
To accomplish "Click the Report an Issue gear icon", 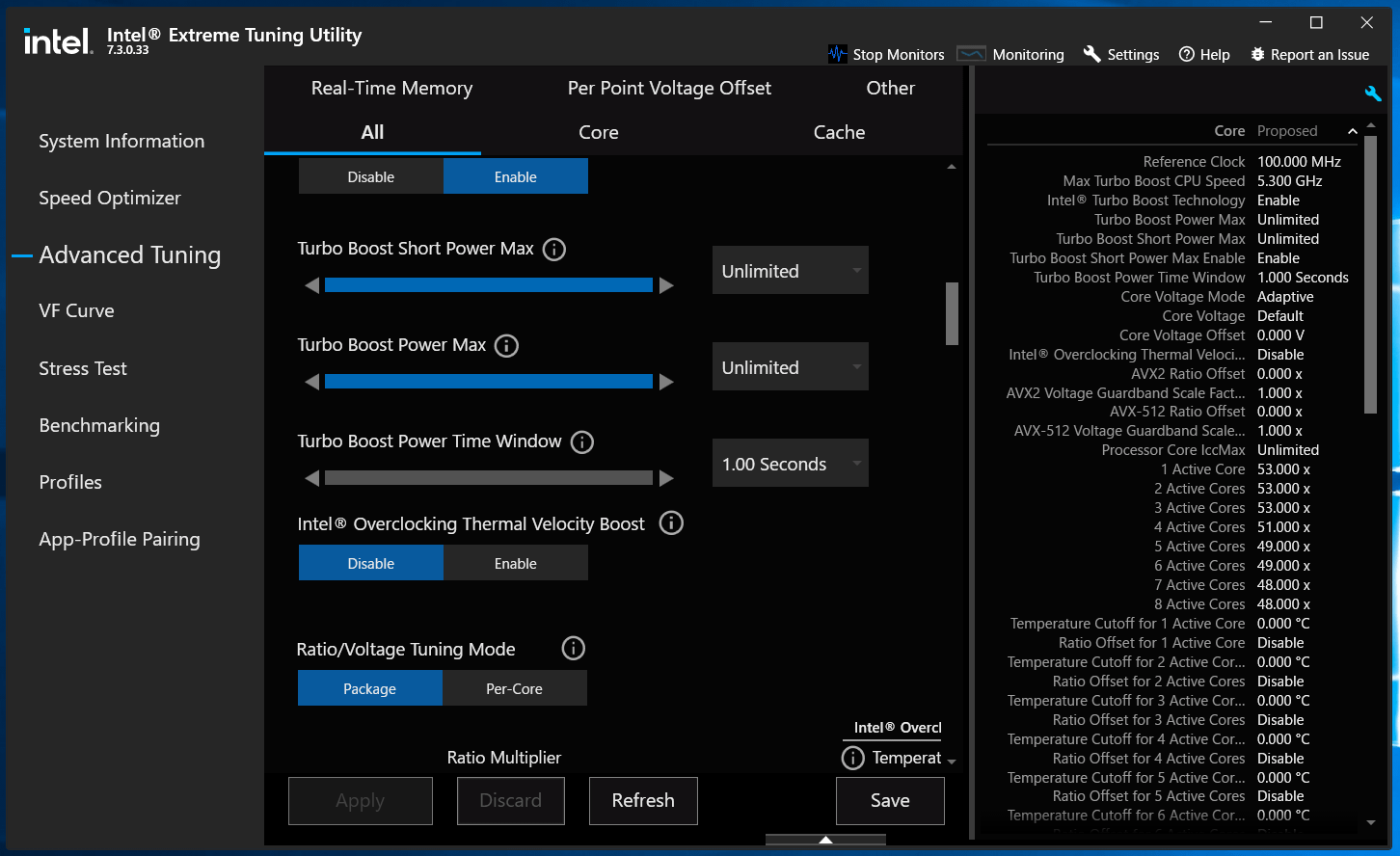I will pyautogui.click(x=1257, y=54).
